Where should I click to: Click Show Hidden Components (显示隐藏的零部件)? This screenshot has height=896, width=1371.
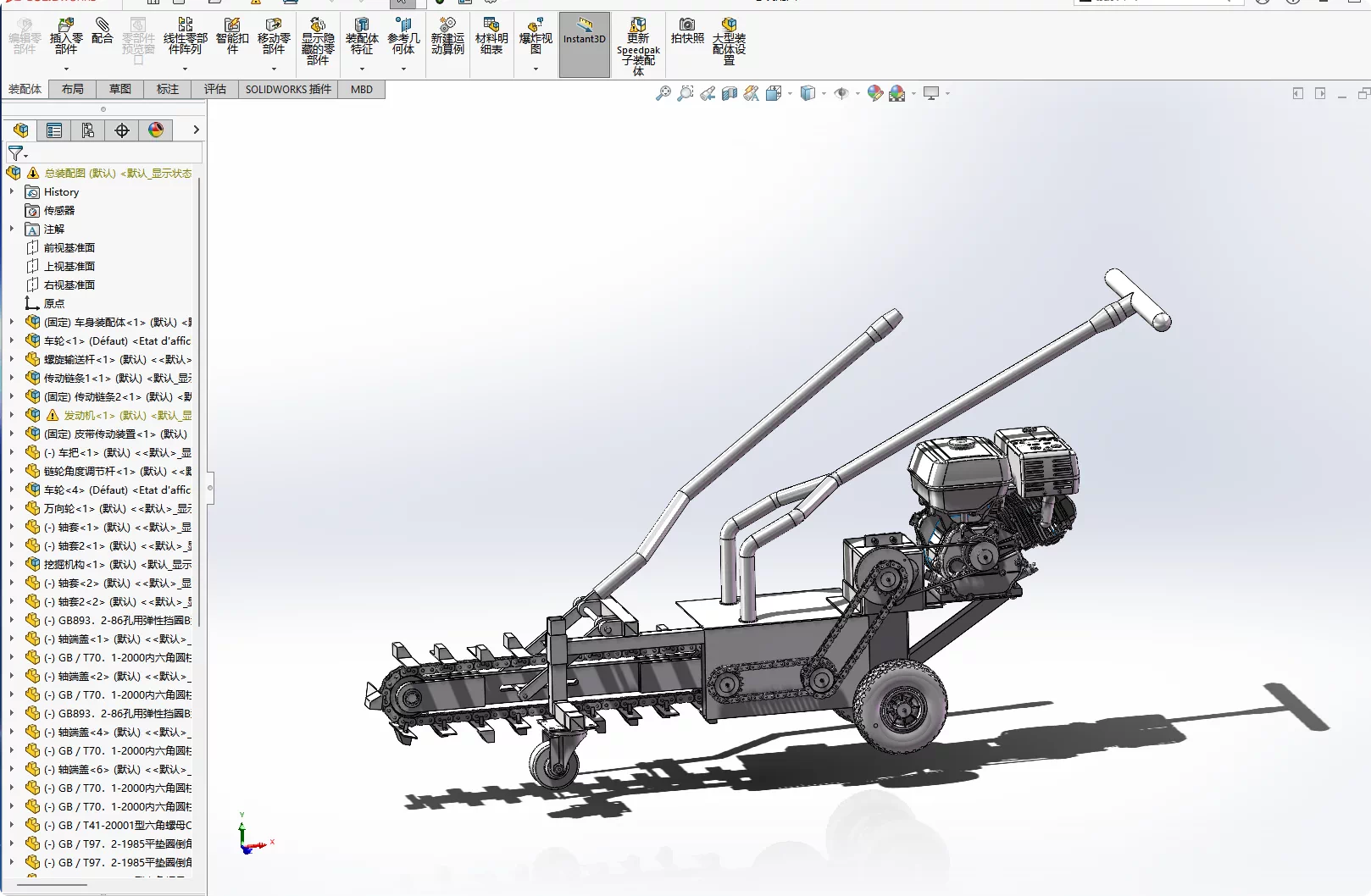(318, 41)
